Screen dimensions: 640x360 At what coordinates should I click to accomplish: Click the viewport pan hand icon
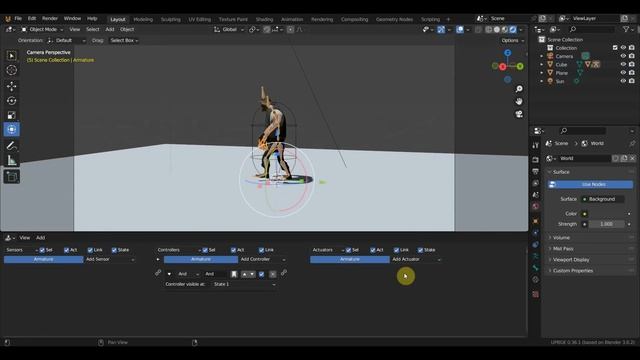point(519,101)
